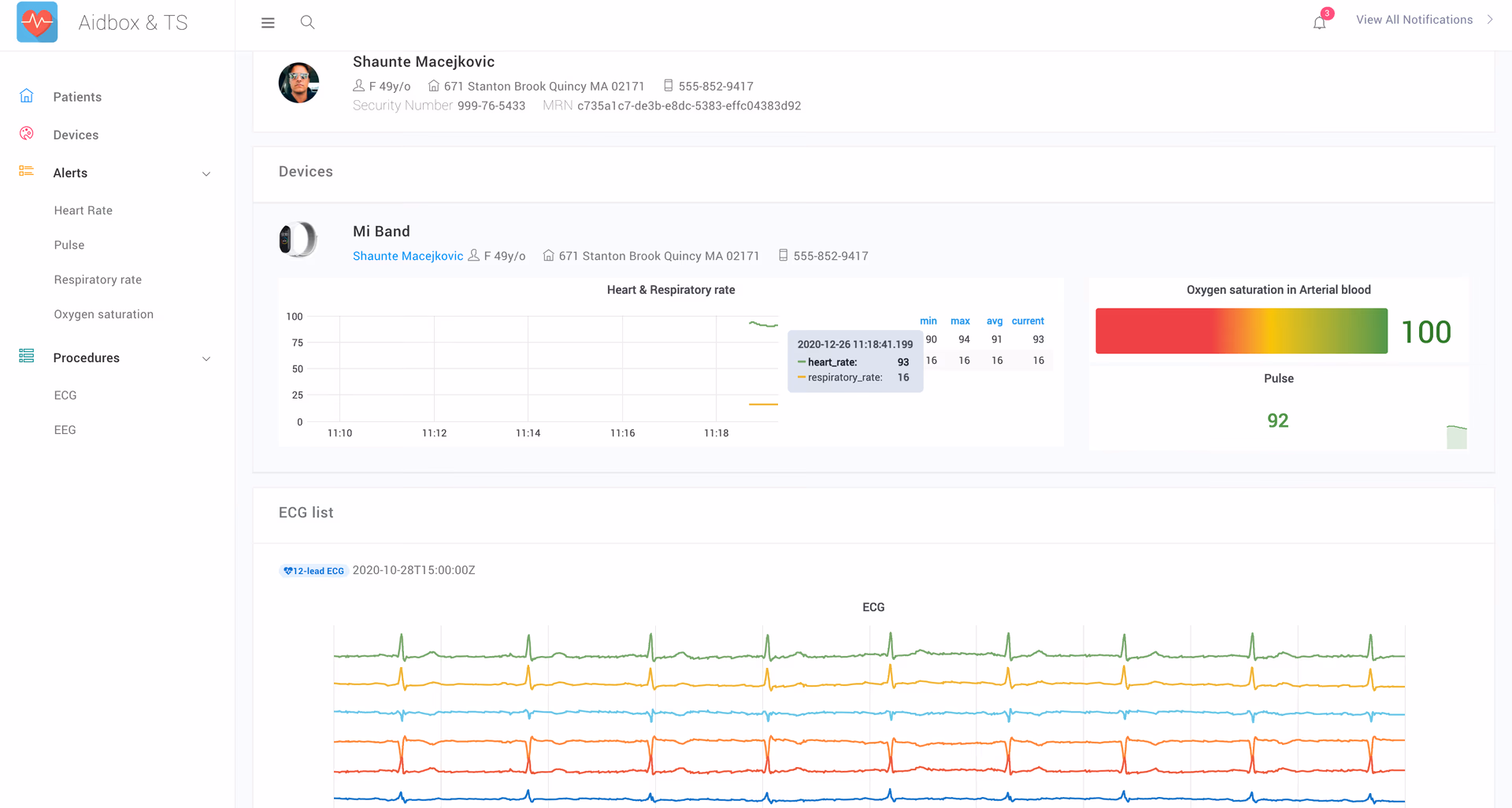Screen dimensions: 1512x808
Task: Click the hamburger menu icon
Action: 268,22
